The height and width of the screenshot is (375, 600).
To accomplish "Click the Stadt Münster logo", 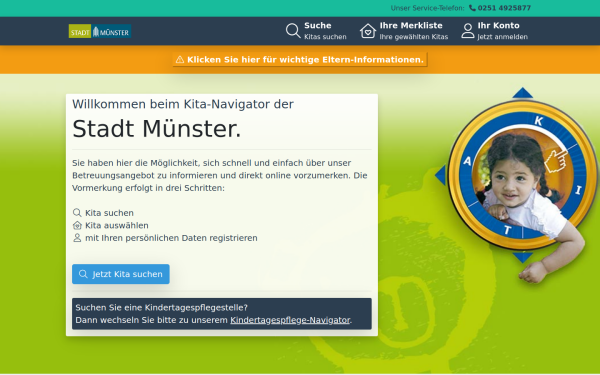I will (100, 31).
